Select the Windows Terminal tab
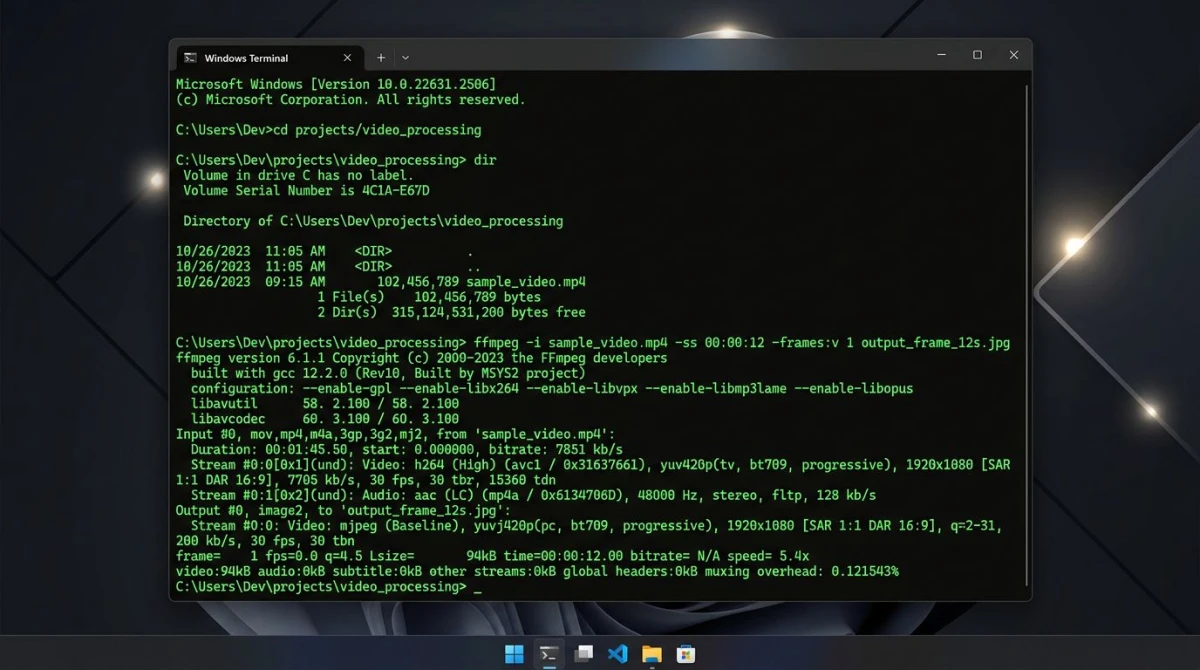1200x670 pixels. click(270, 58)
